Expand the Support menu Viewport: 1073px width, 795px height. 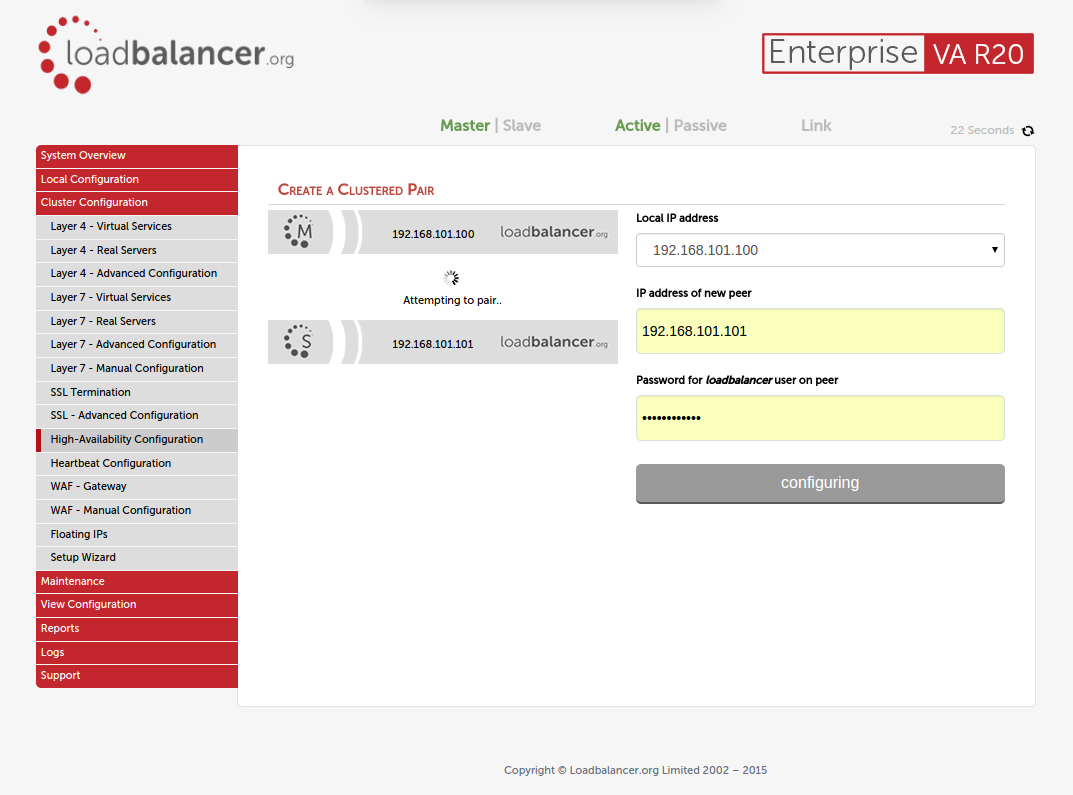point(137,677)
